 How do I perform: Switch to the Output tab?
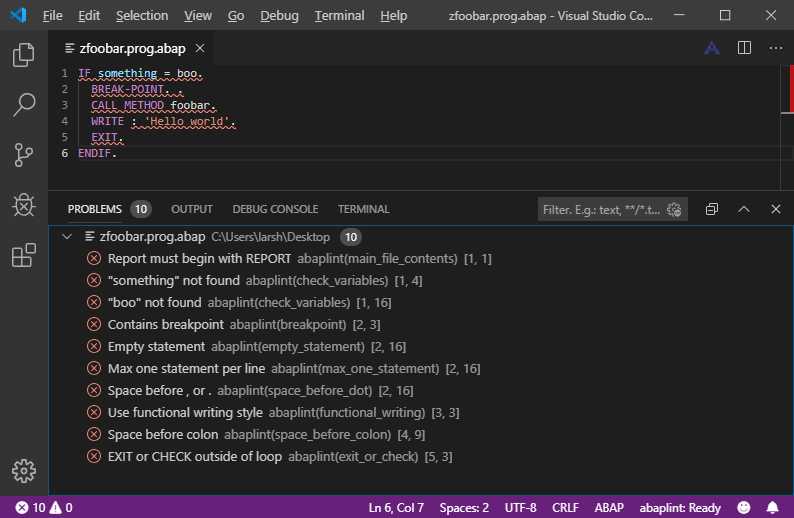coord(191,209)
